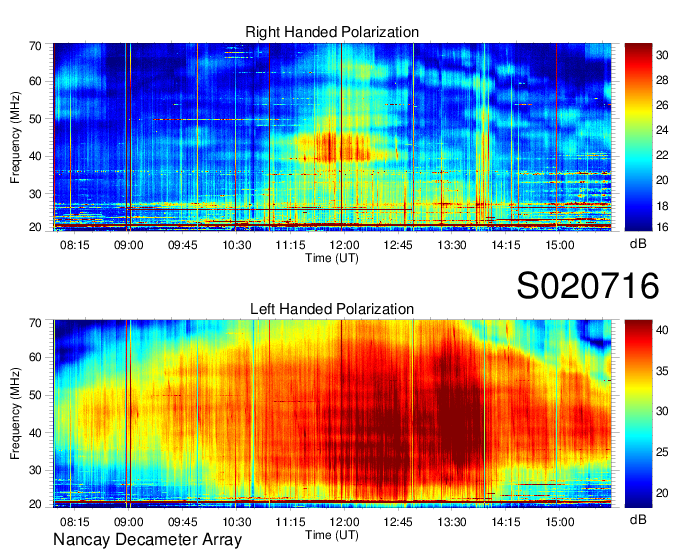
Task: Click the 11:15 tick label under bottom plot
Action: click(x=290, y=522)
